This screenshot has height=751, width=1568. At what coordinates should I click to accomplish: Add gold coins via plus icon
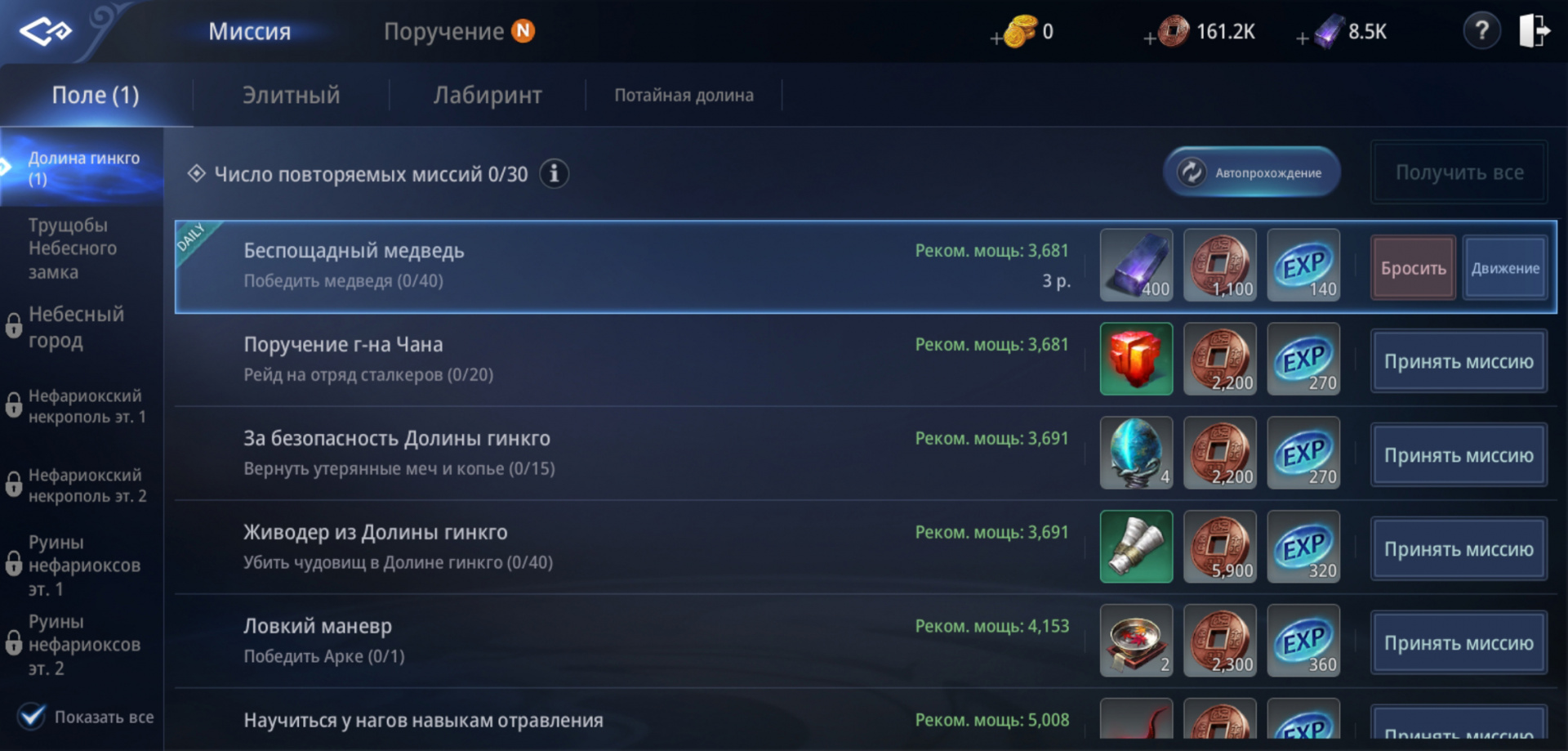click(996, 38)
